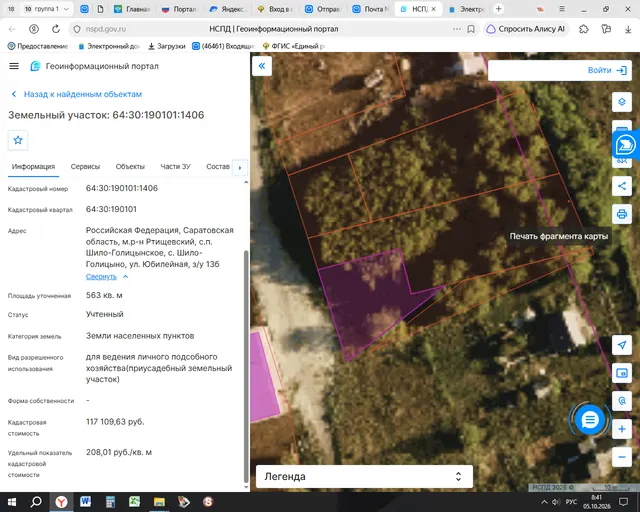This screenshot has width=640, height=512.
Task: Open File Explorer from the taskbar
Action: click(159, 502)
